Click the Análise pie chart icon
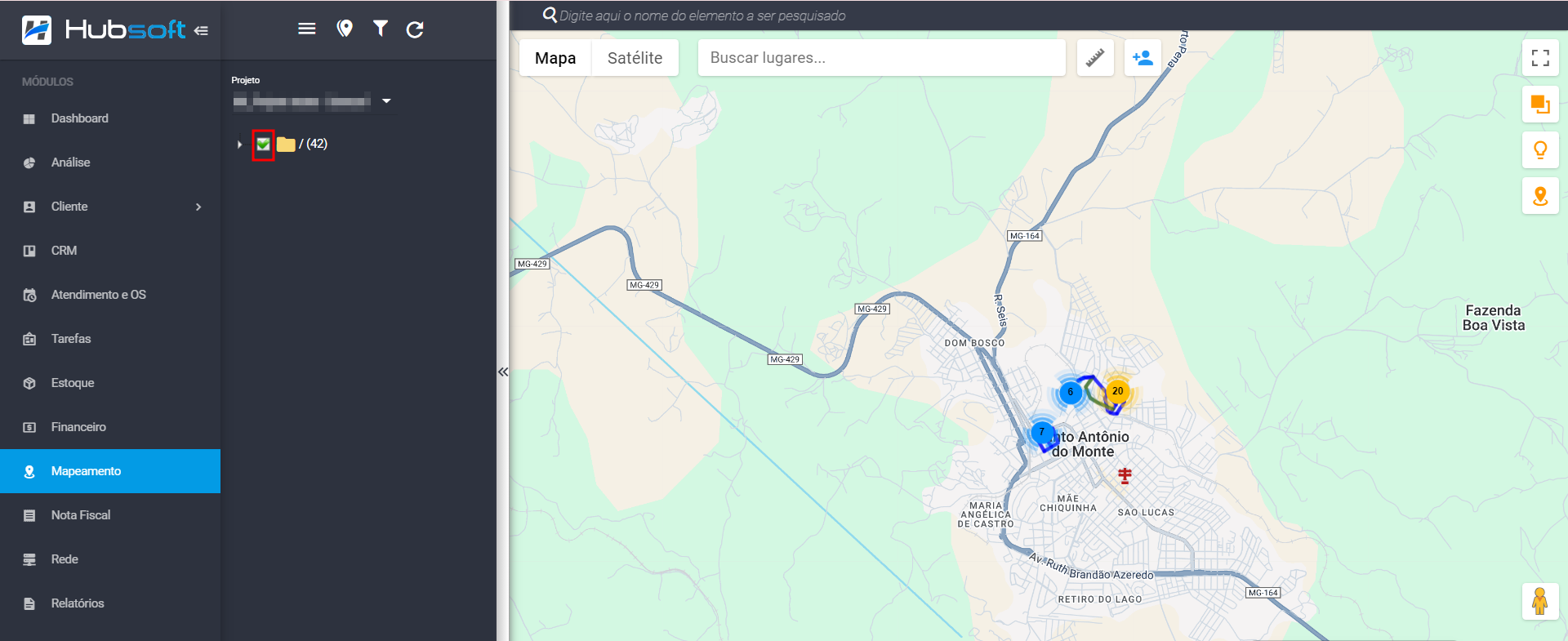The image size is (1568, 641). tap(29, 162)
